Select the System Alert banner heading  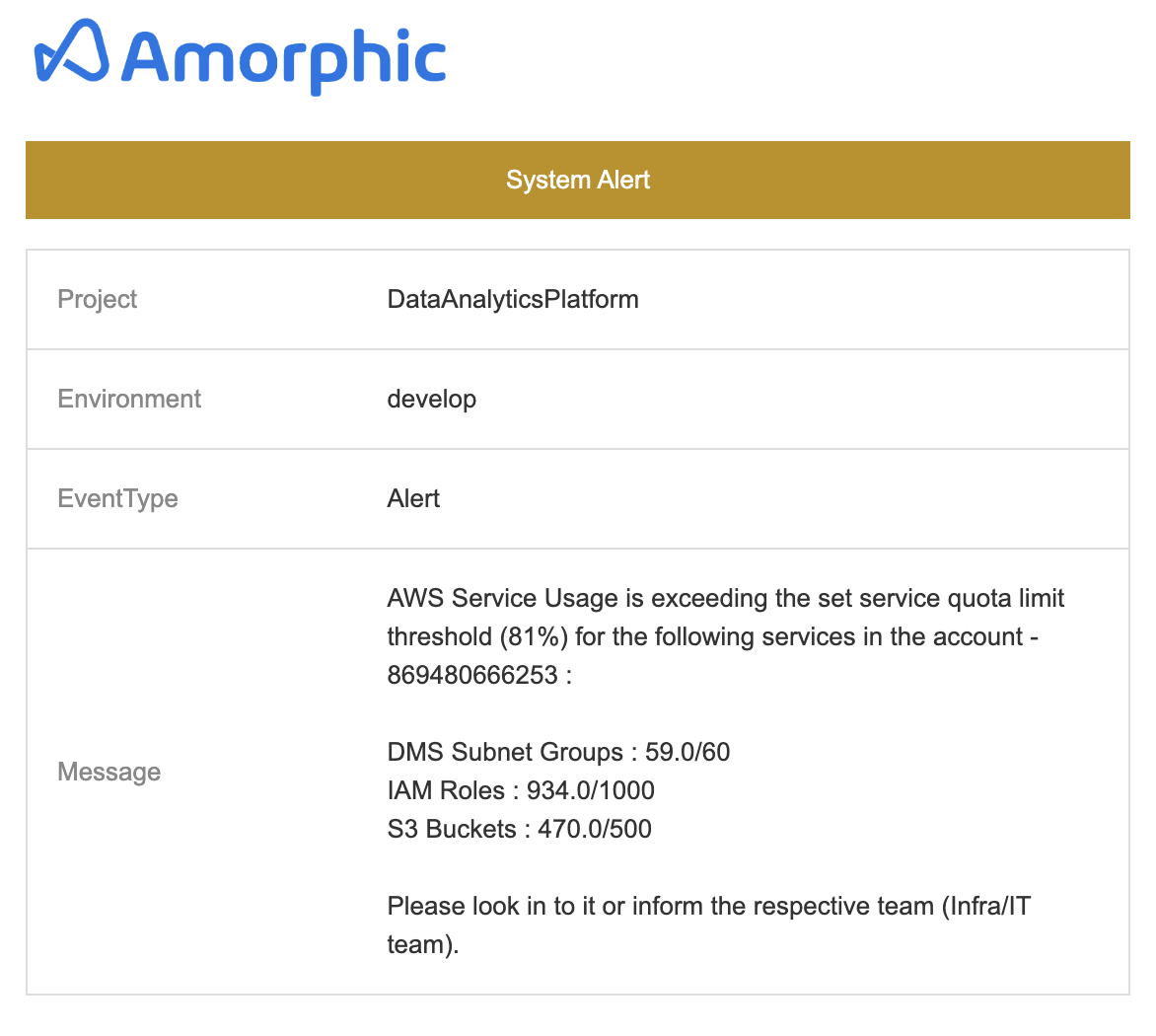578,180
